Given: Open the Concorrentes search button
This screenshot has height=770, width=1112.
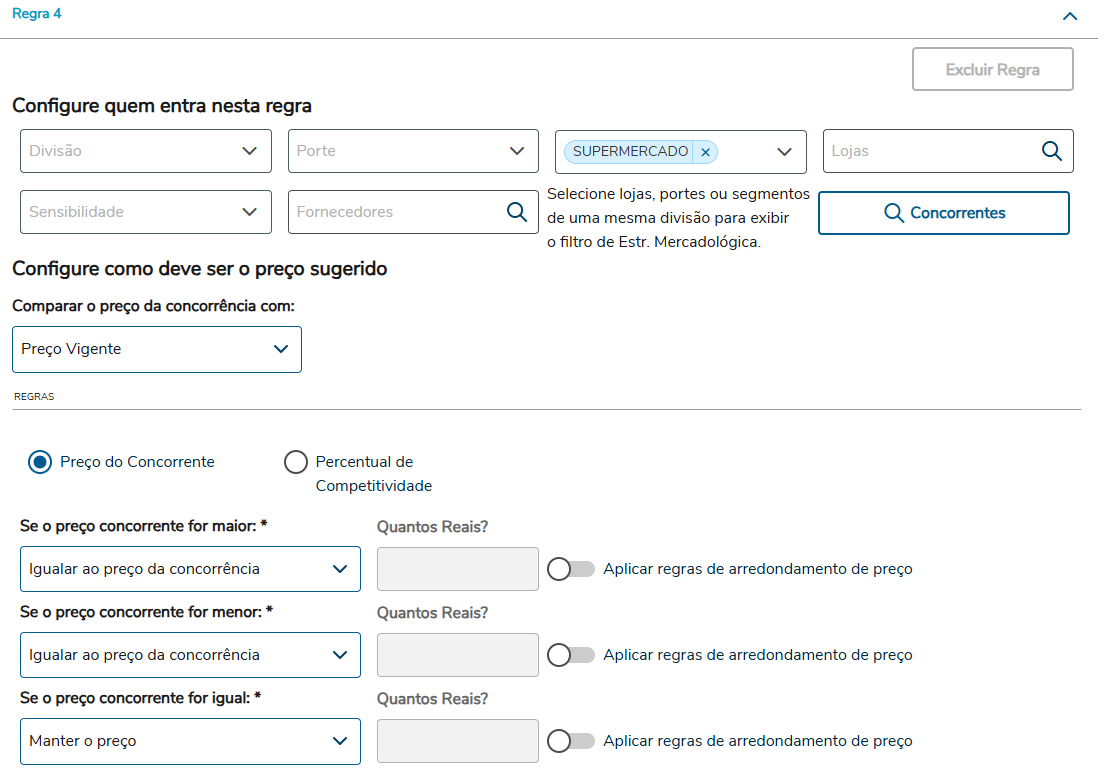Looking at the screenshot, I should coord(944,213).
